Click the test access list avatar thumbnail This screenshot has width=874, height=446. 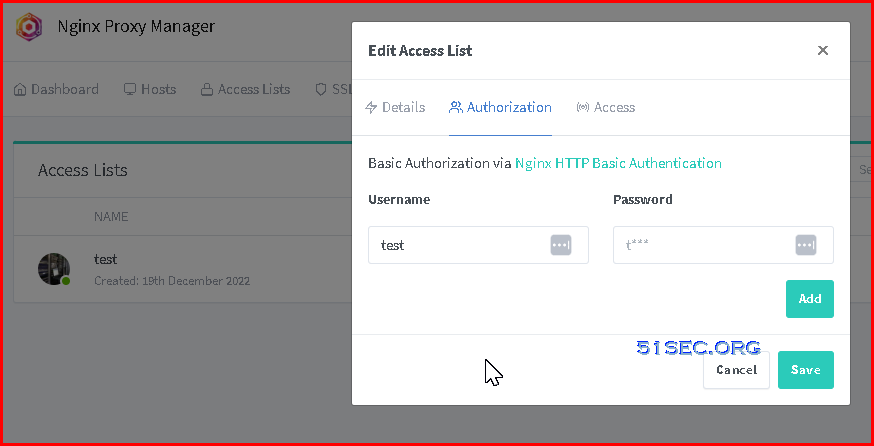tap(54, 269)
